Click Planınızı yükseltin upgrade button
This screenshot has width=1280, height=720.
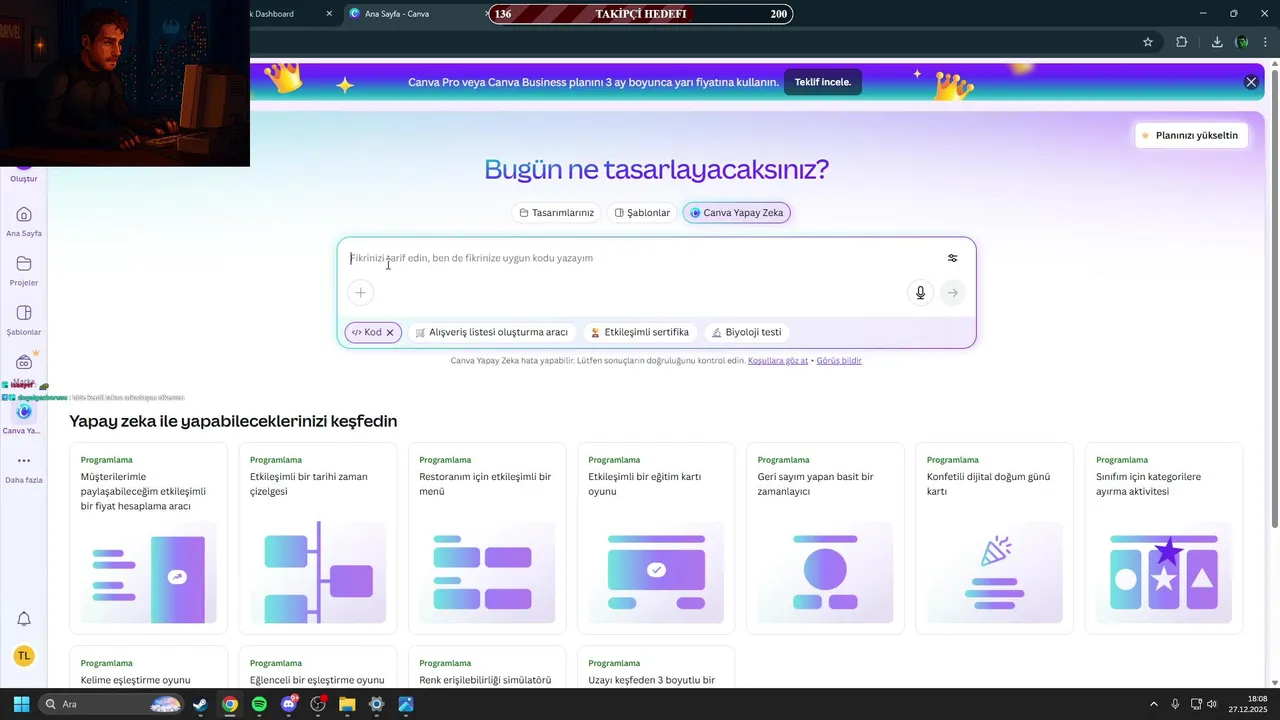tap(1191, 135)
